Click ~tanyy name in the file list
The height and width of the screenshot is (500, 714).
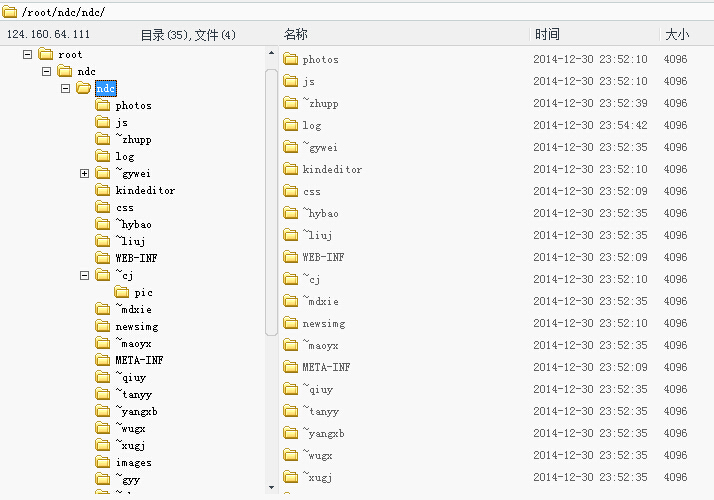pyautogui.click(x=321, y=411)
